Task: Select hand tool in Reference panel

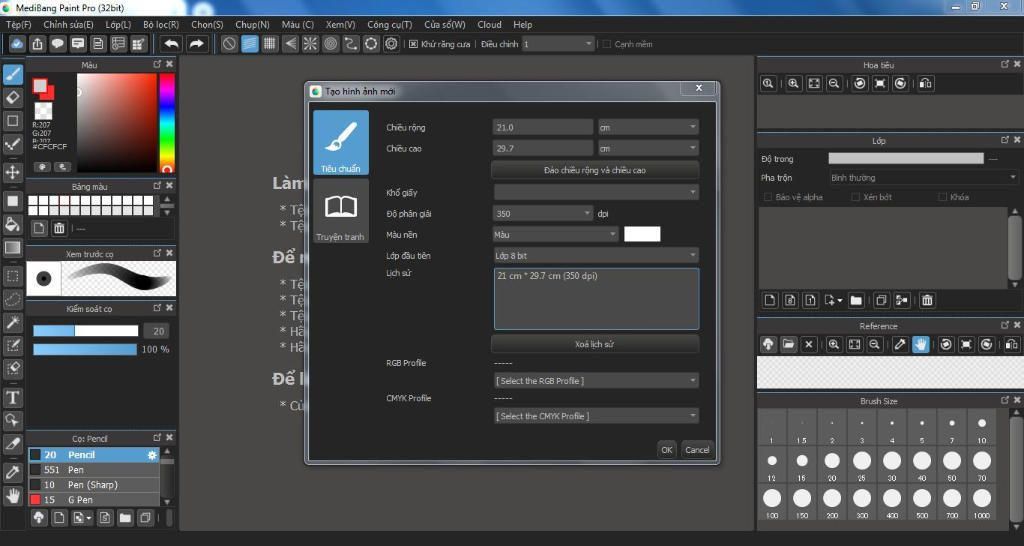Action: [x=920, y=344]
